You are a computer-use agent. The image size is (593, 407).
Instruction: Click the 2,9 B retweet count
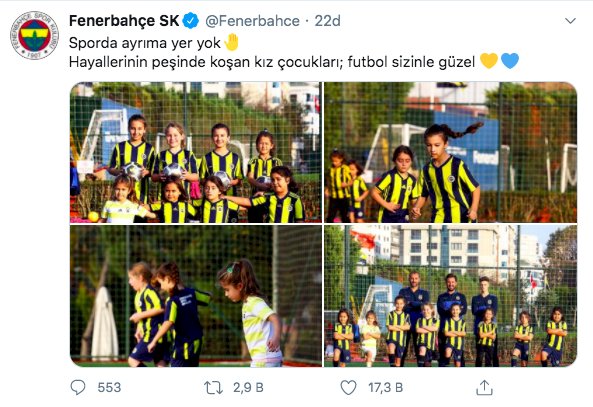[x=248, y=388]
